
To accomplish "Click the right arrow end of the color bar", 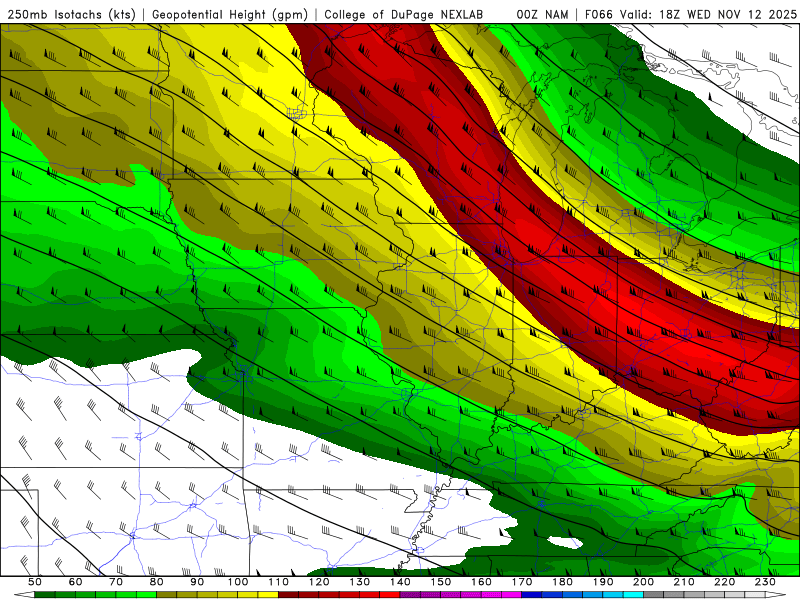I will point(776,595).
